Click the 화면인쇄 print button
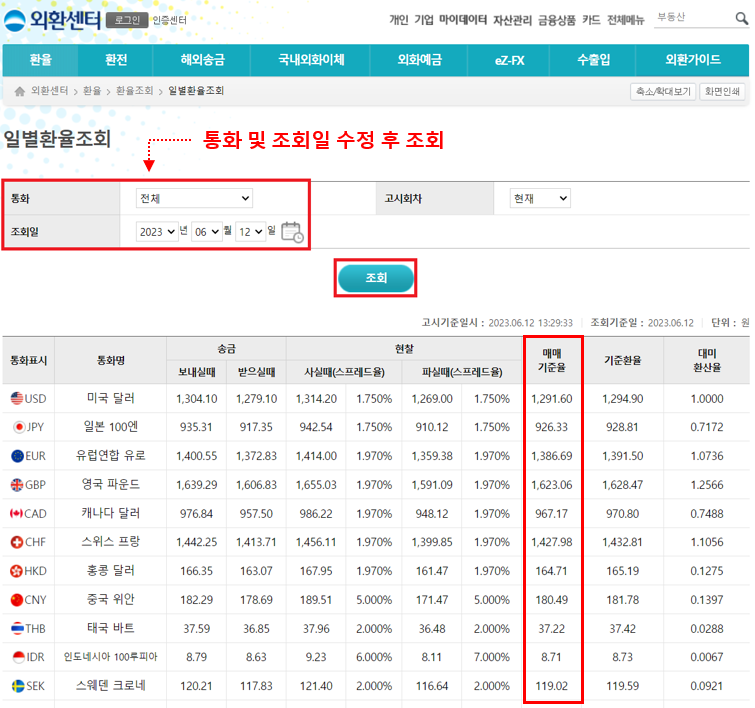755x708 pixels. point(721,91)
